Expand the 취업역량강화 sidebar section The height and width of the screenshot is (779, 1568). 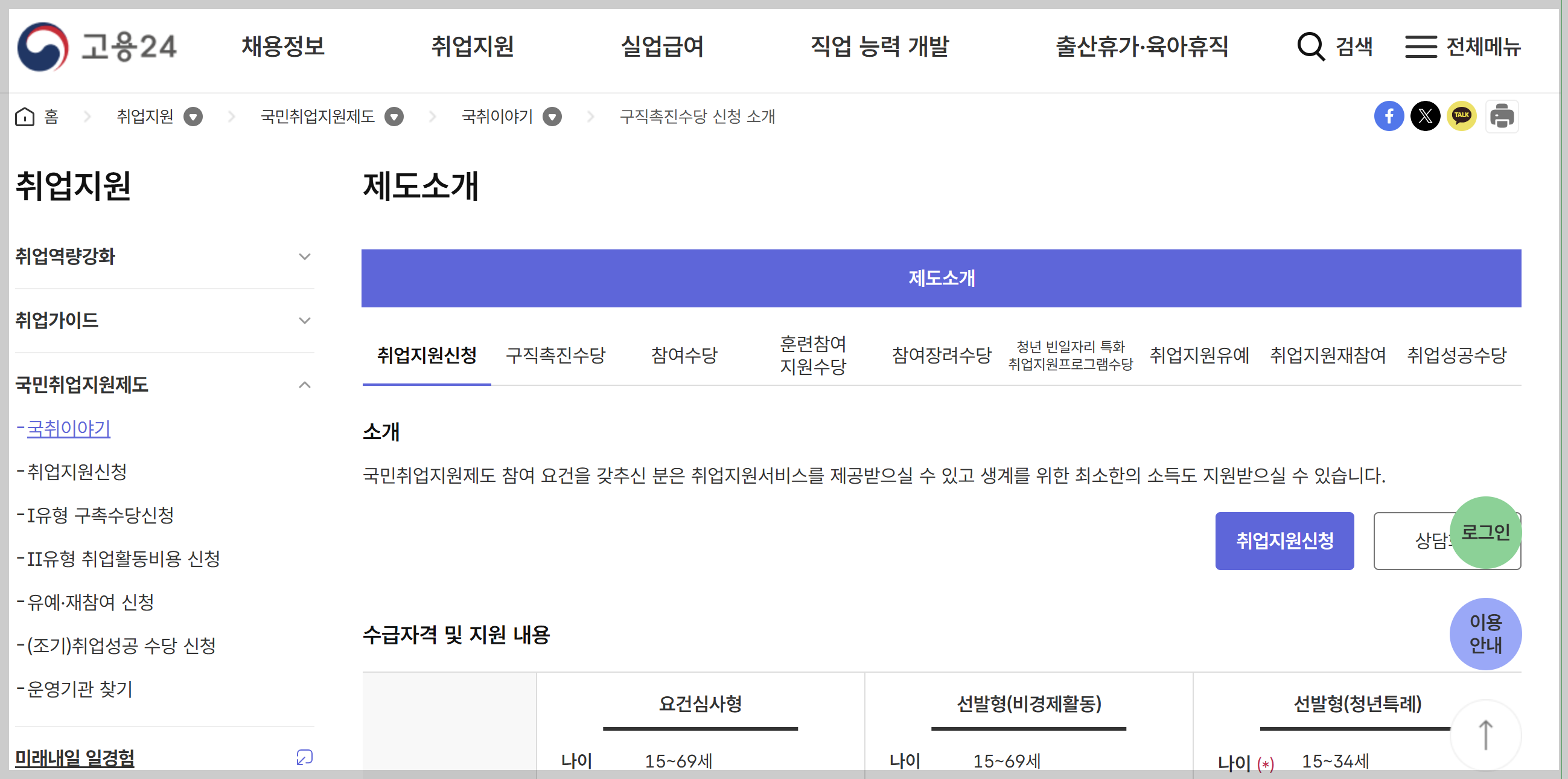pos(304,257)
